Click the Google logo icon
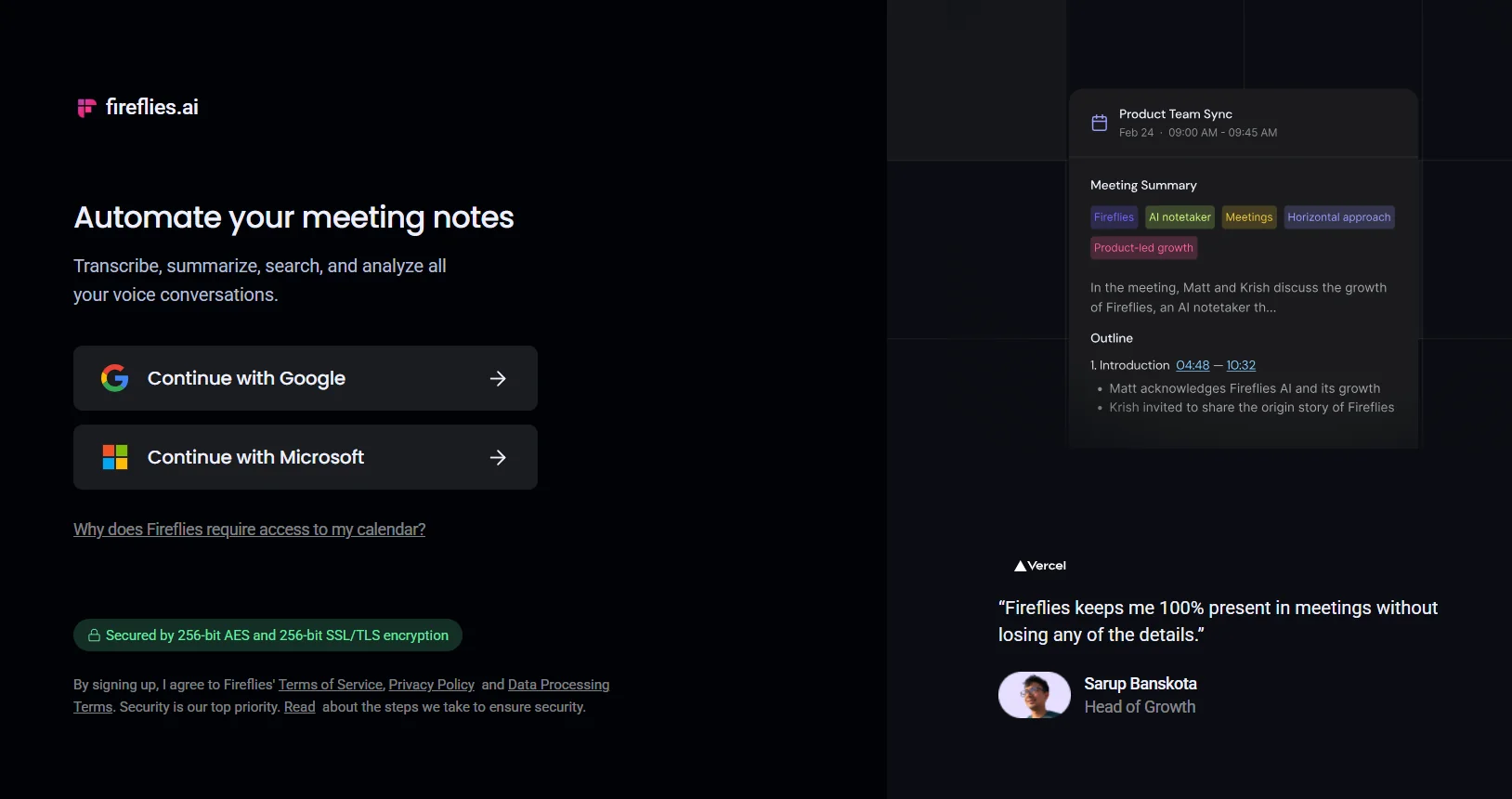Image resolution: width=1512 pixels, height=799 pixels. click(x=115, y=378)
